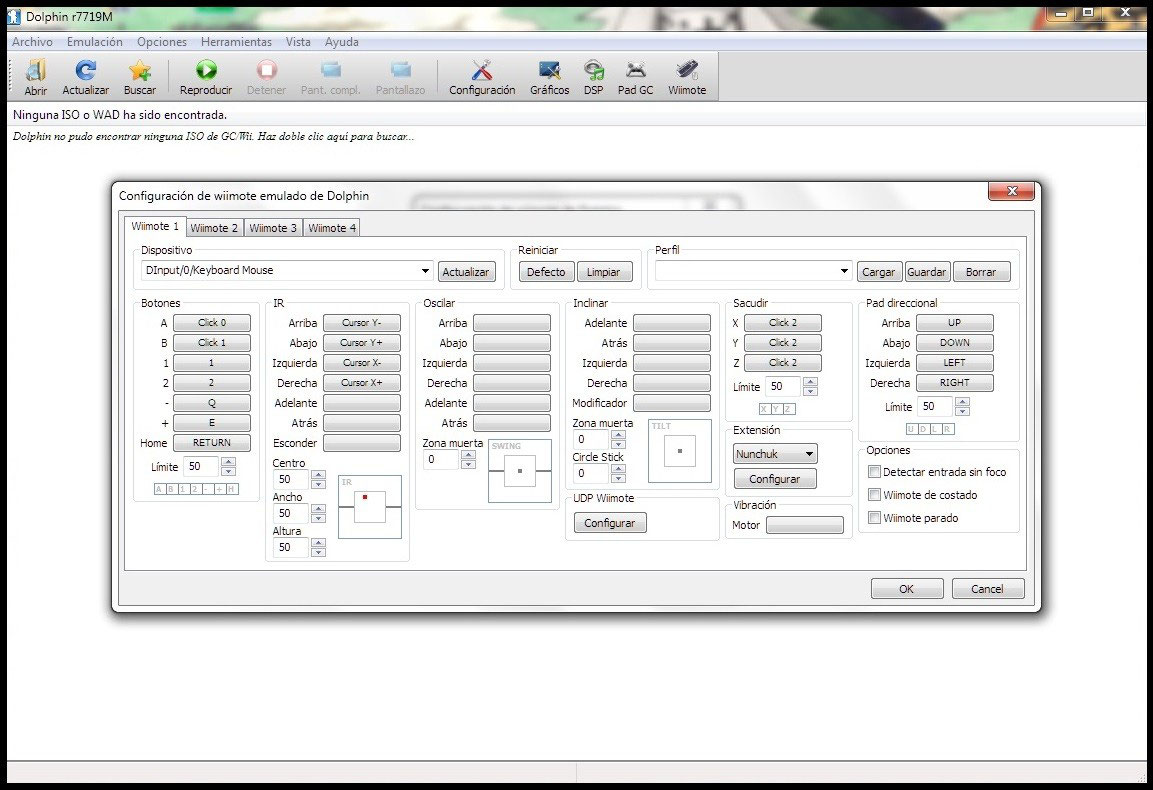
Task: Switch to the Wiimote 4 tab
Action: coord(332,228)
